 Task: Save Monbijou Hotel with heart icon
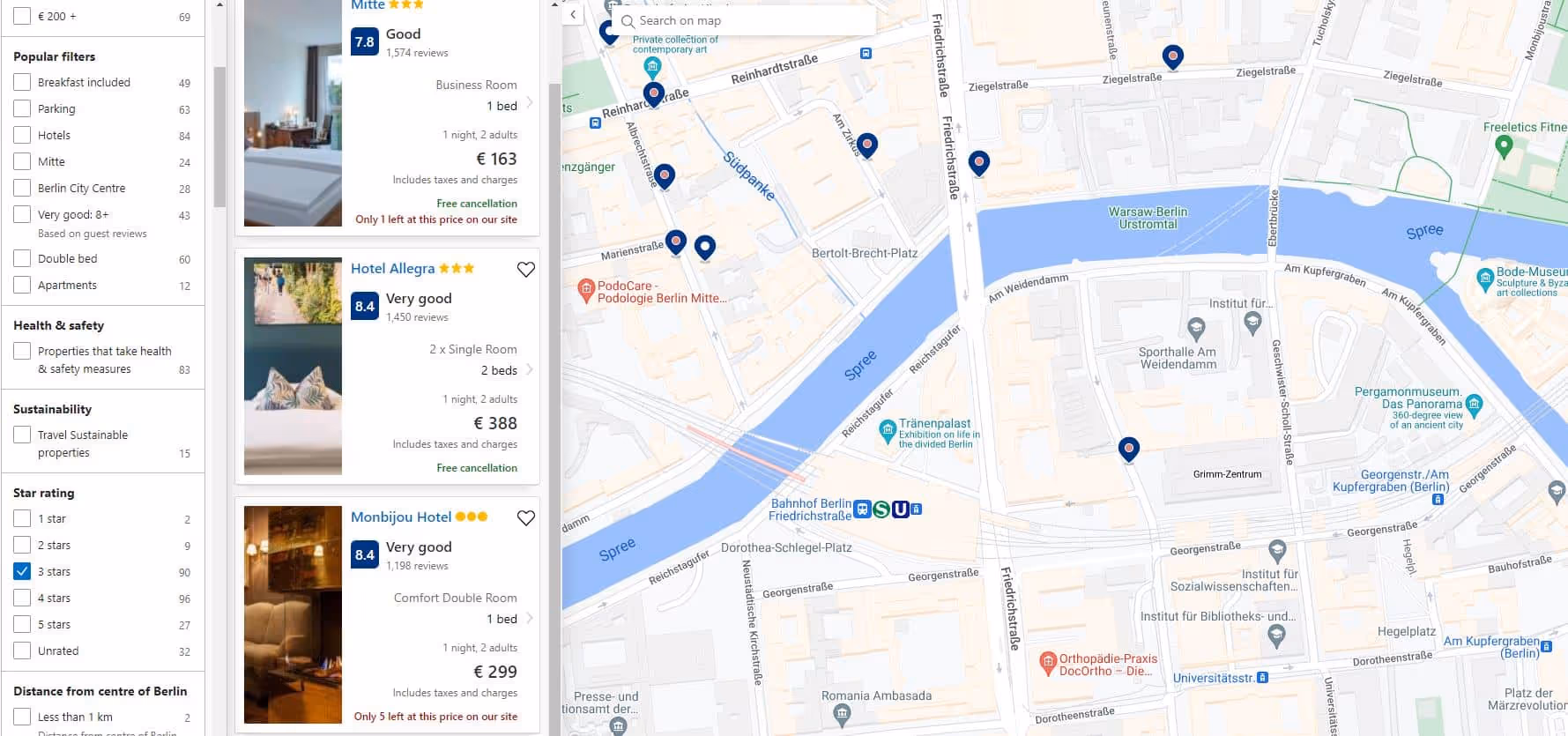[526, 518]
